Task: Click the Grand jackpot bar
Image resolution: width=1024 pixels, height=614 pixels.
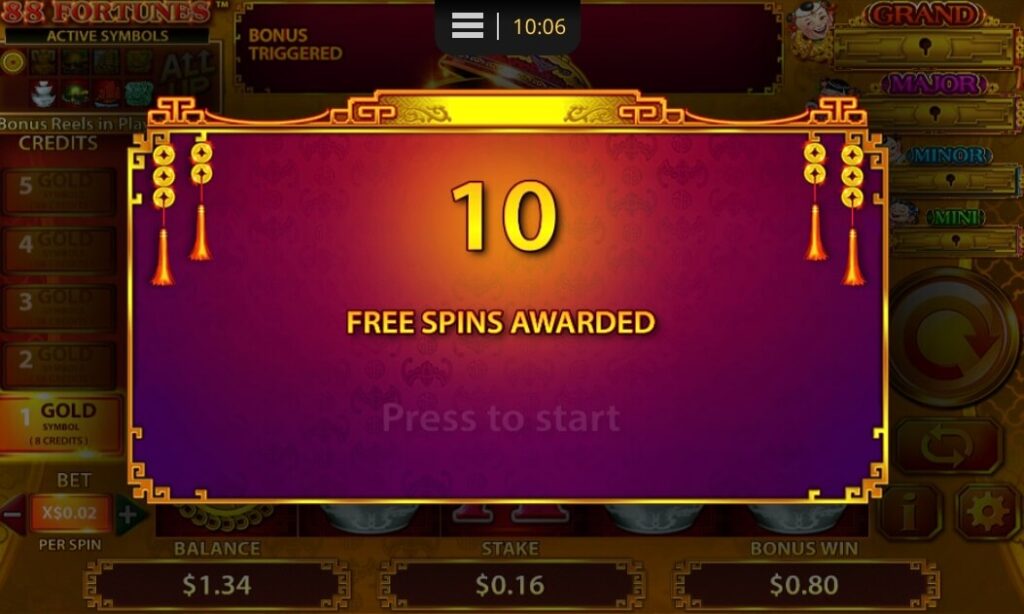Action: [x=923, y=48]
